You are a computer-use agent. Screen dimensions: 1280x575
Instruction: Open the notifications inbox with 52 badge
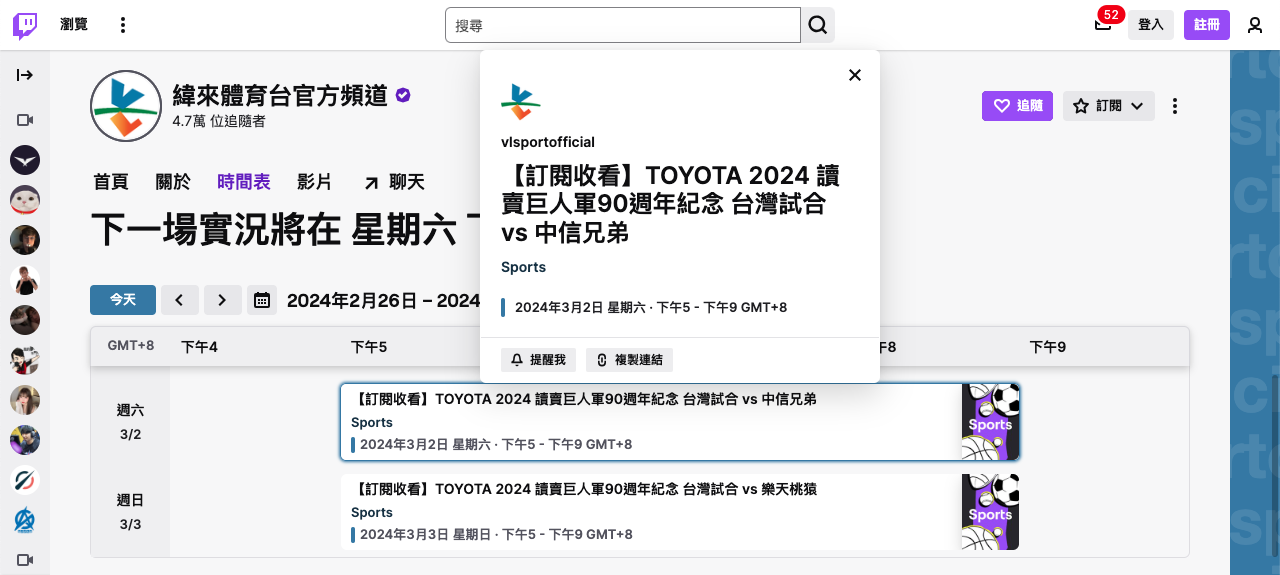(1103, 25)
